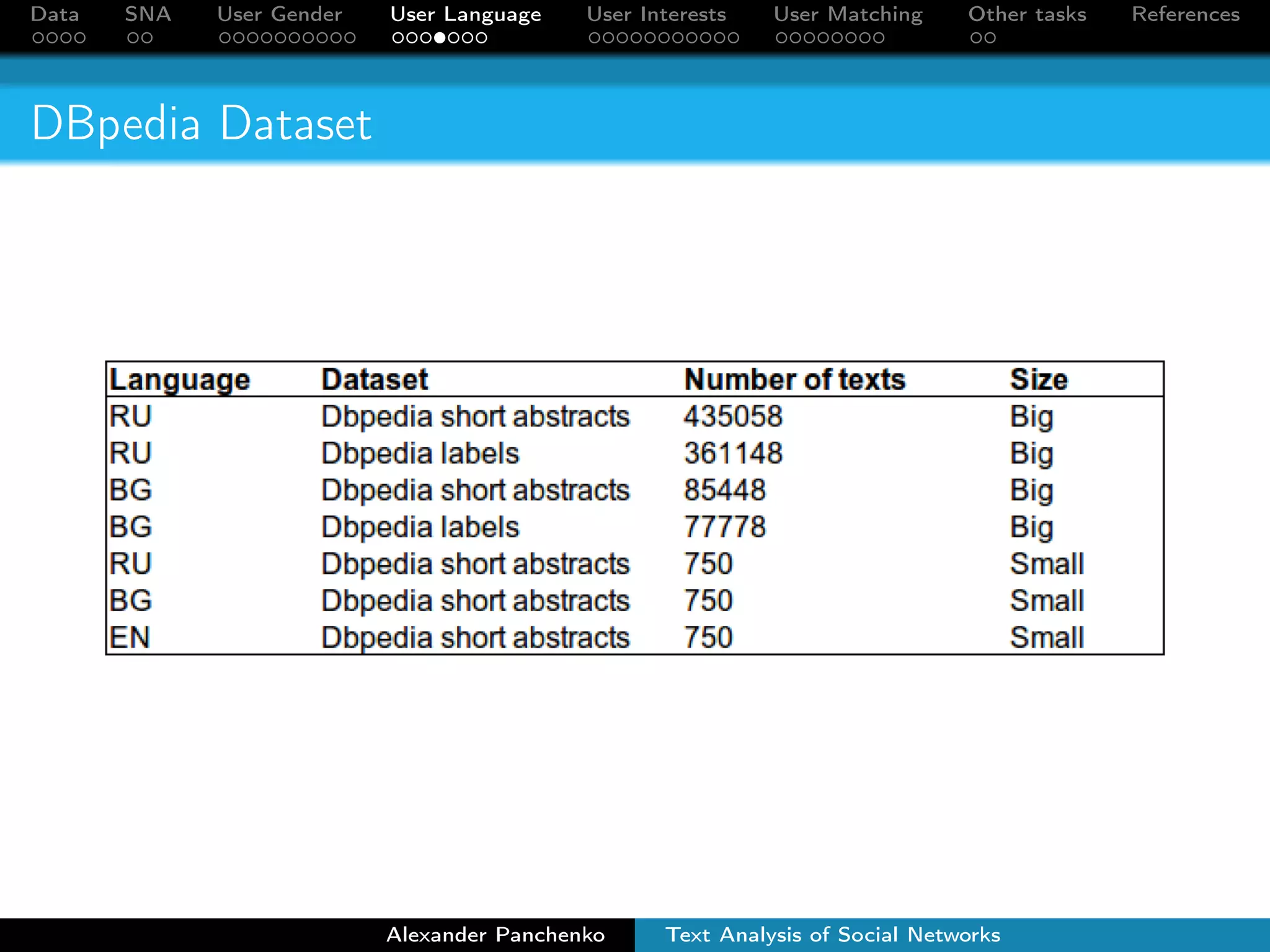Screen dimensions: 1270x952
Task: Click the author name Alexander Panchenko in footer
Action: point(495,935)
